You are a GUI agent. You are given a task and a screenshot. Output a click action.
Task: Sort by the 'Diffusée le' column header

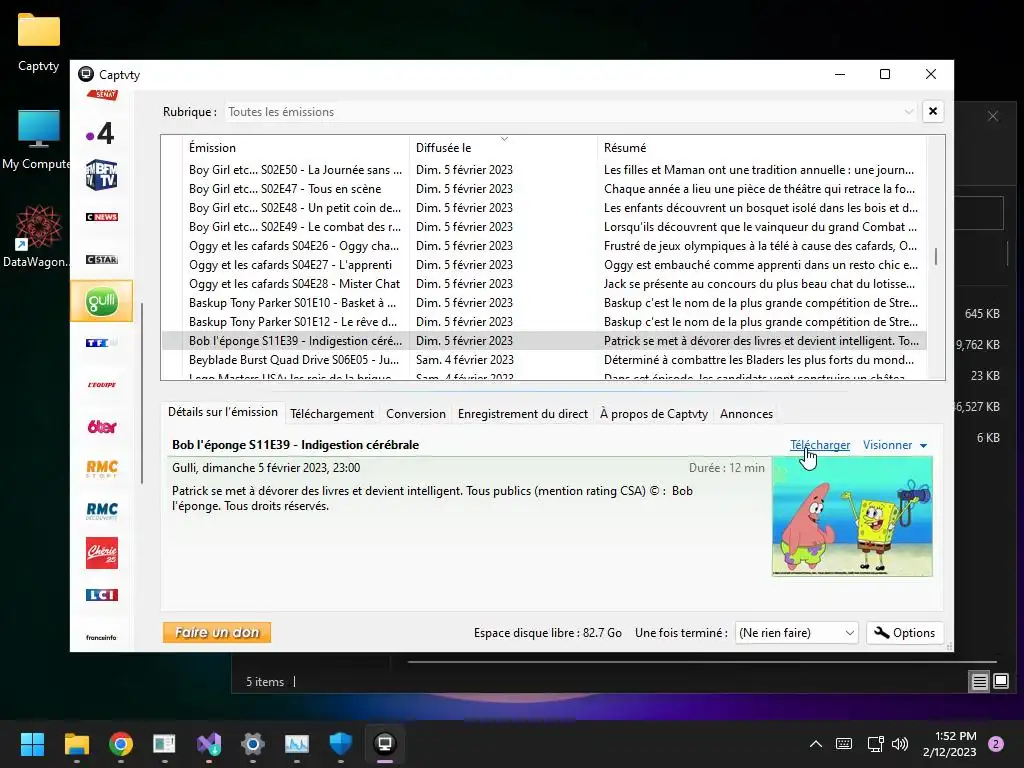click(502, 148)
